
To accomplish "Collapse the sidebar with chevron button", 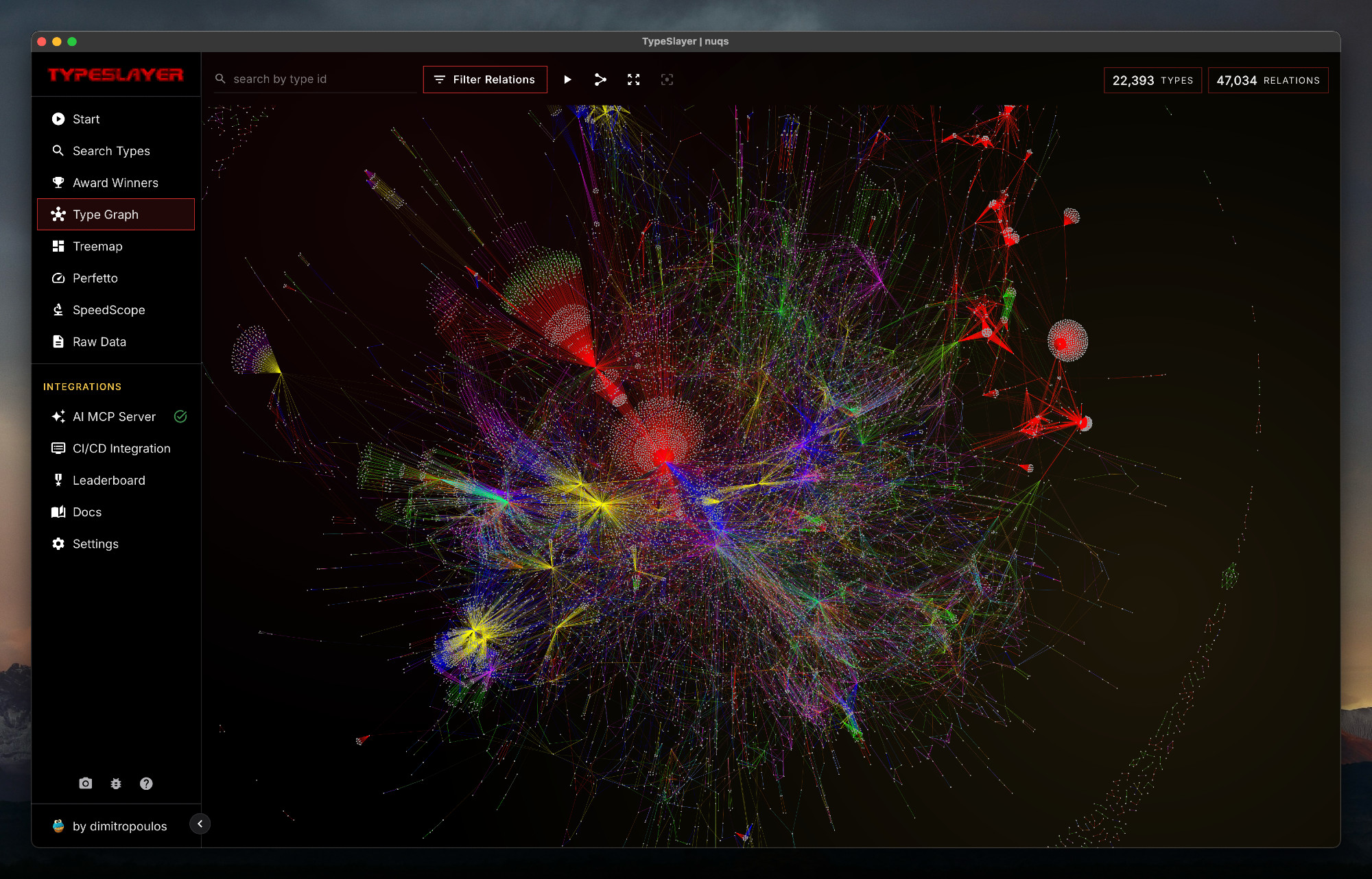I will coord(200,823).
